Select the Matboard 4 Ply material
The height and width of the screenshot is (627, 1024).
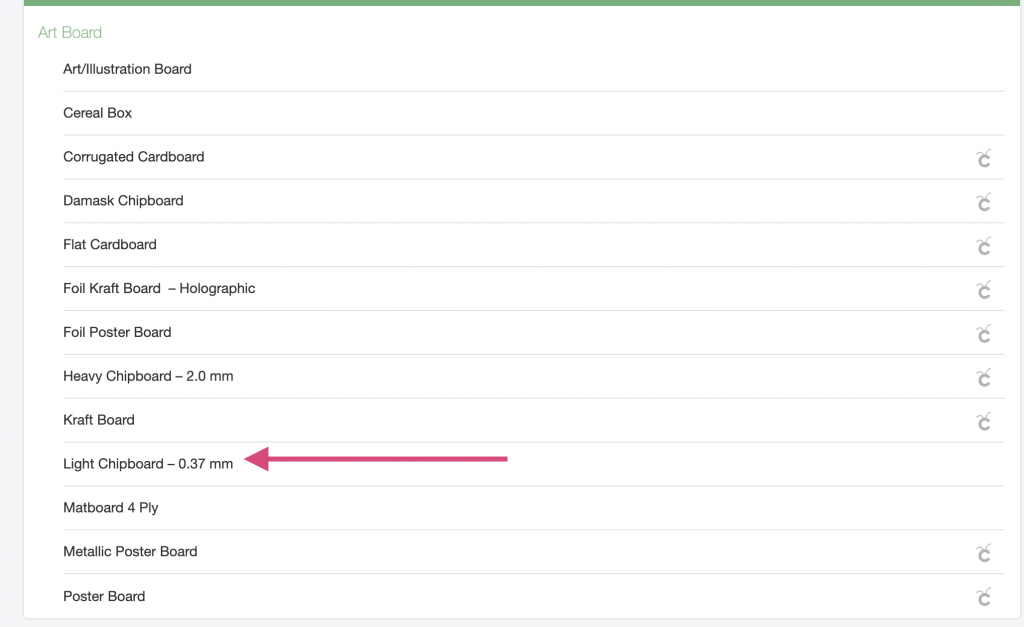click(x=111, y=507)
